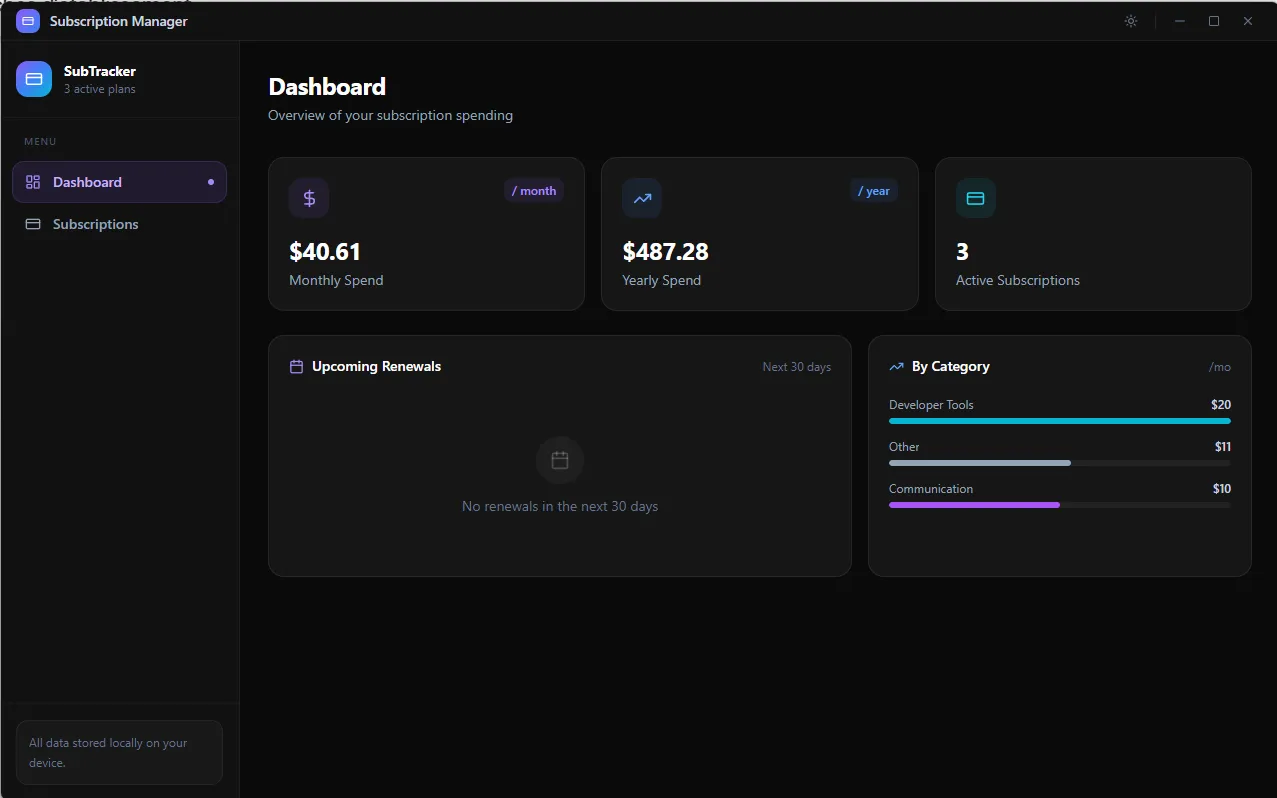The height and width of the screenshot is (798, 1277).
Task: Click the Subscriptions card icon in the sidebar
Action: (x=33, y=224)
